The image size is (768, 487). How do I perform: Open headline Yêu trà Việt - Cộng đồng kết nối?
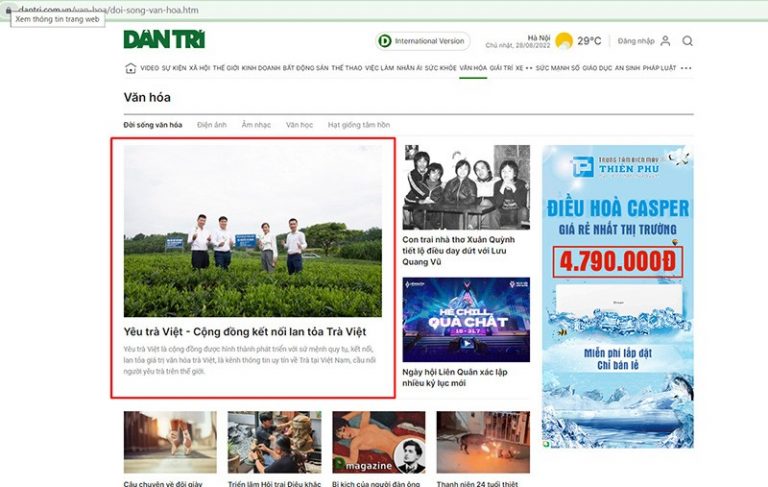pyautogui.click(x=245, y=332)
